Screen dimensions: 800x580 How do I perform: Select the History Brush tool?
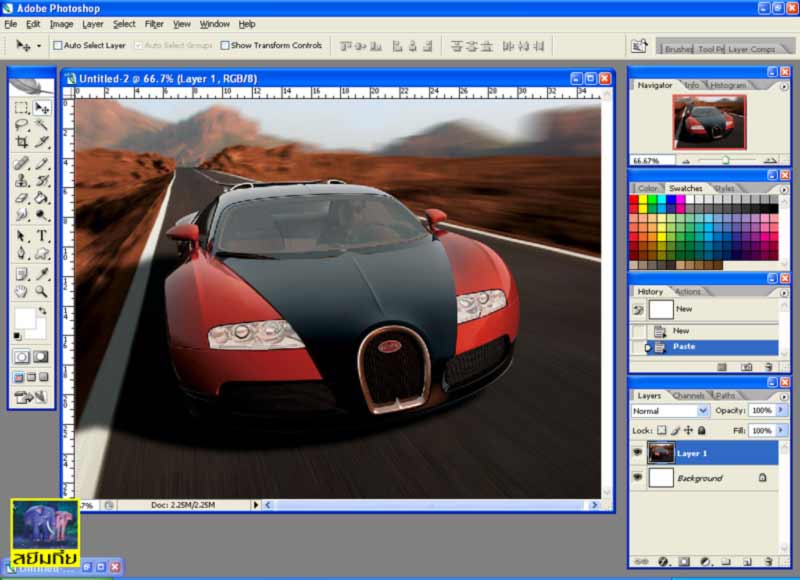tap(41, 180)
